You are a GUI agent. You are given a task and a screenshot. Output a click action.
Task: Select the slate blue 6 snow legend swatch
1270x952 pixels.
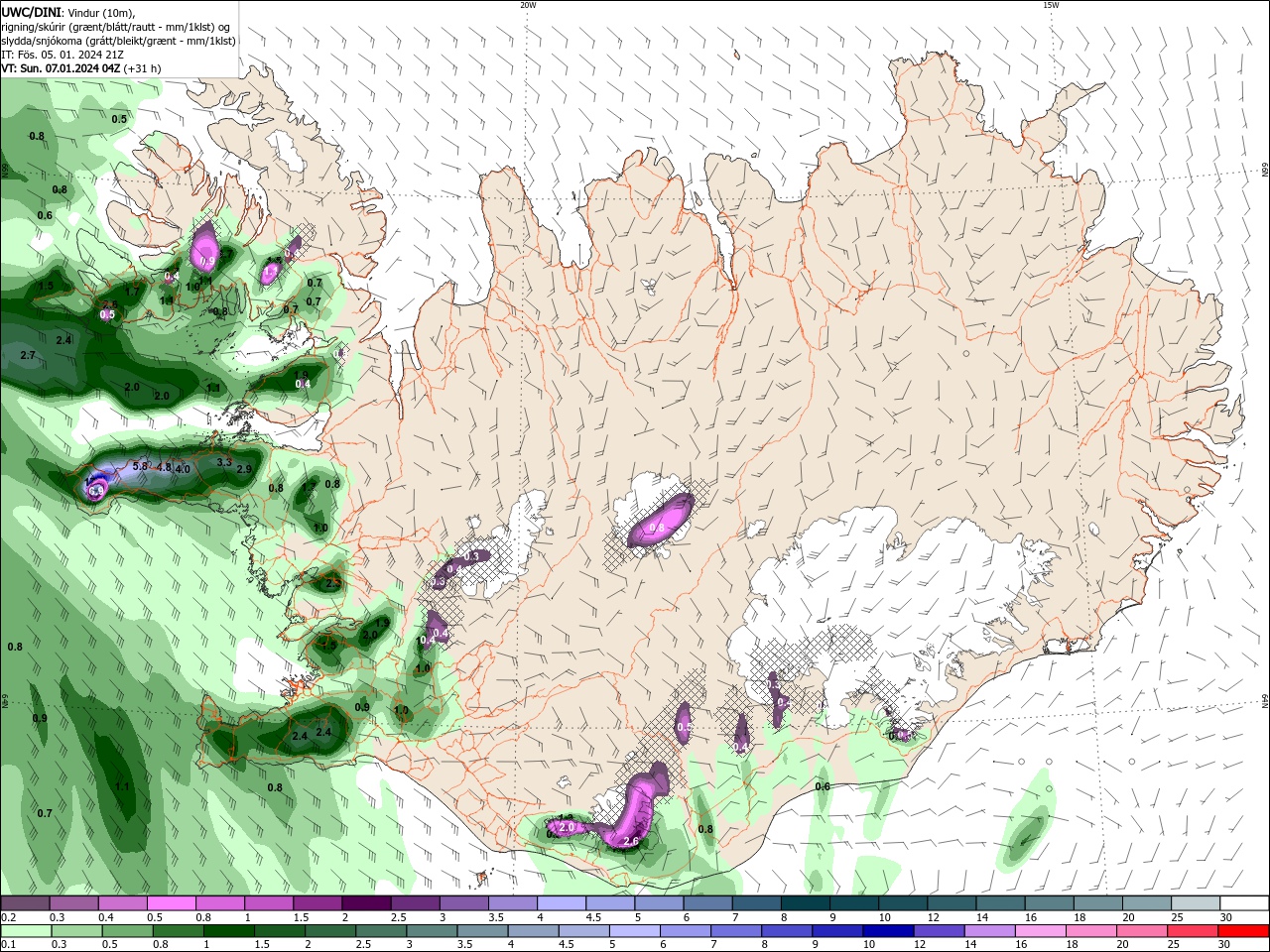tap(707, 903)
